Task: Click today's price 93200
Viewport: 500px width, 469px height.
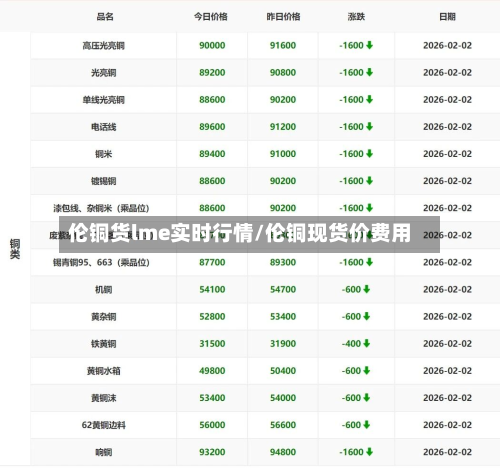Action: 212,452
